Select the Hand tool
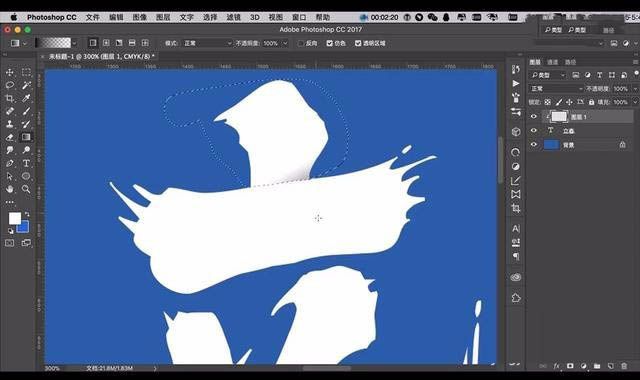Screen dimensions: 640x380 (x=9, y=189)
